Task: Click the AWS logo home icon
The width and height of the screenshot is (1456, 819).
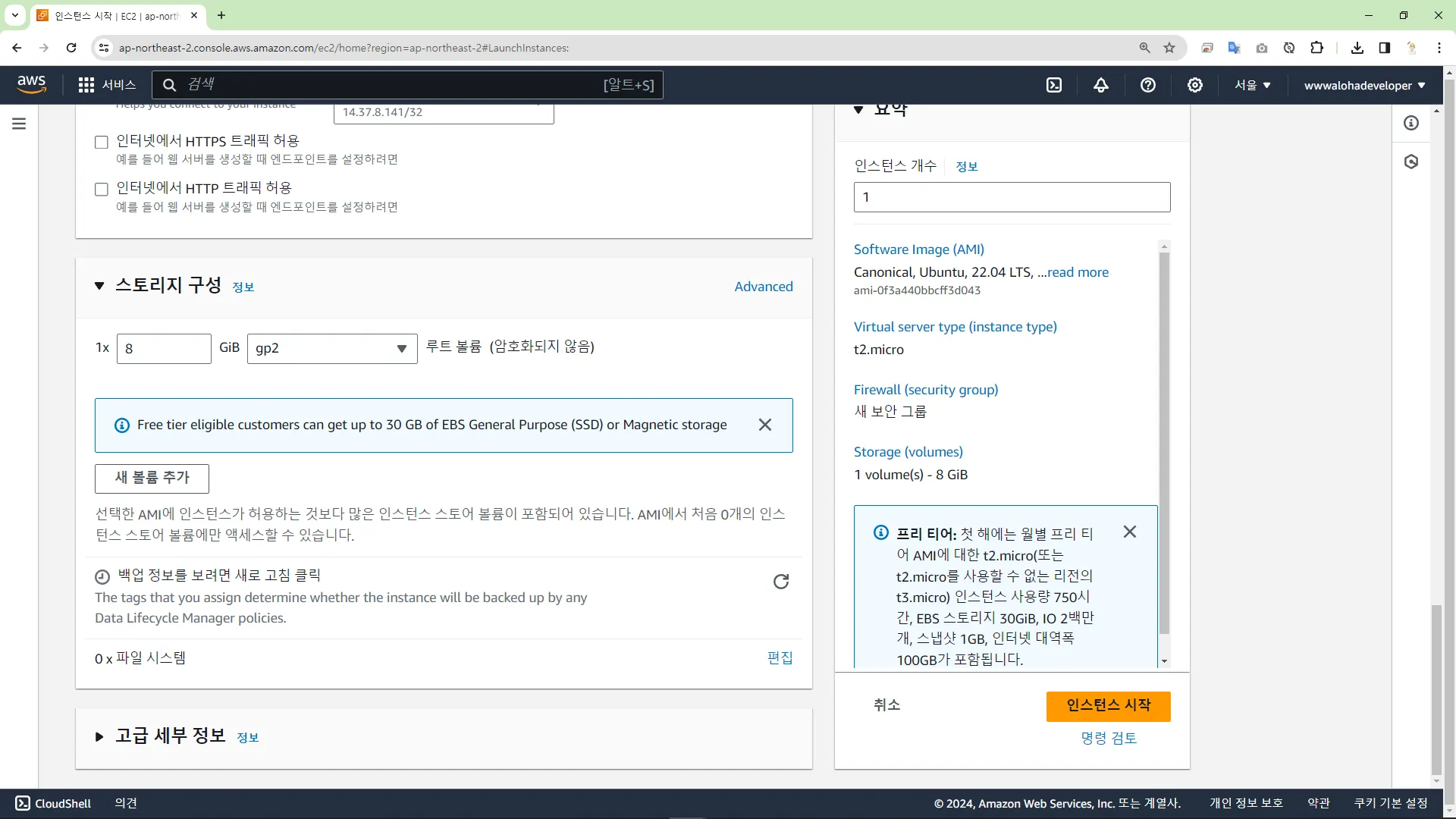Action: 31,85
